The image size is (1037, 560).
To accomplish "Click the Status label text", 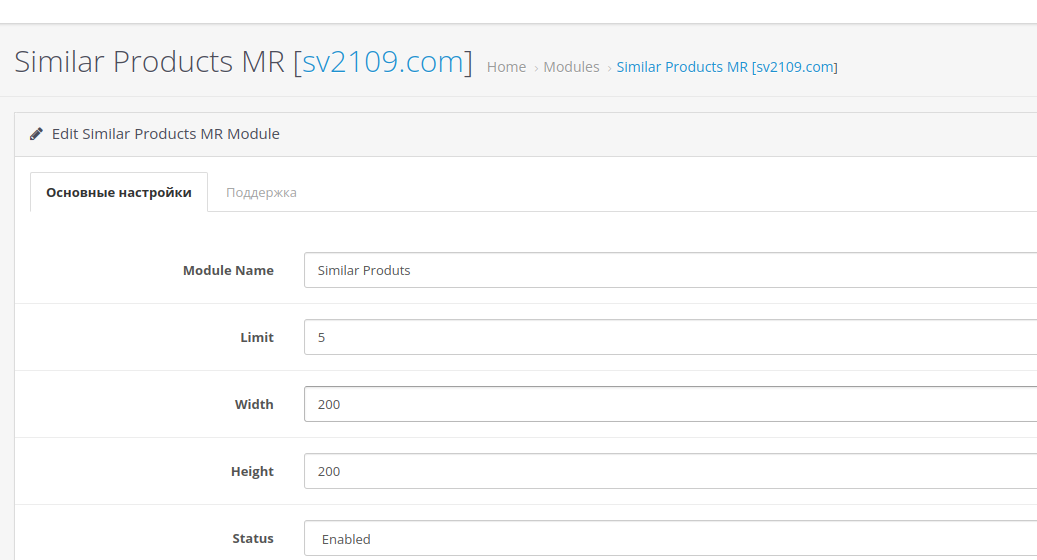I will tap(253, 538).
